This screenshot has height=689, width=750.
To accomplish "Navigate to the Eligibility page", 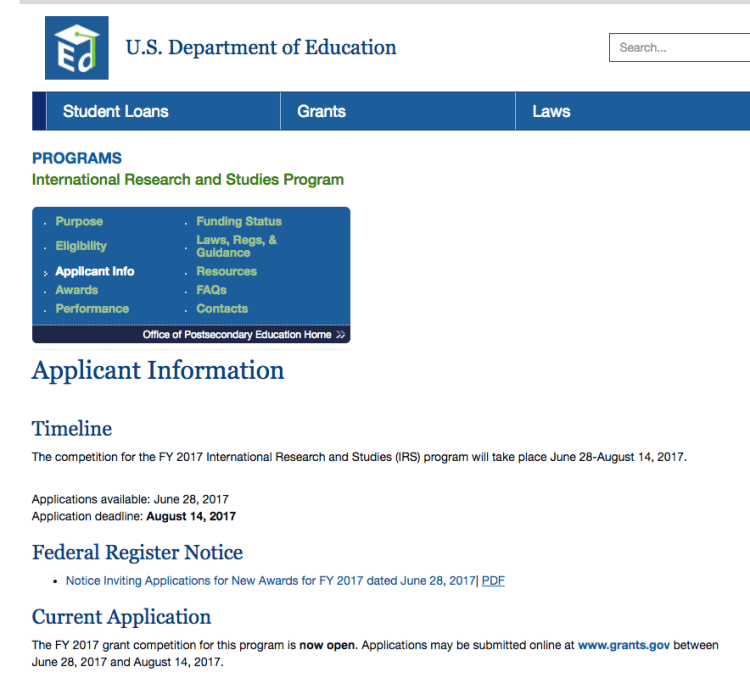I will 81,246.
